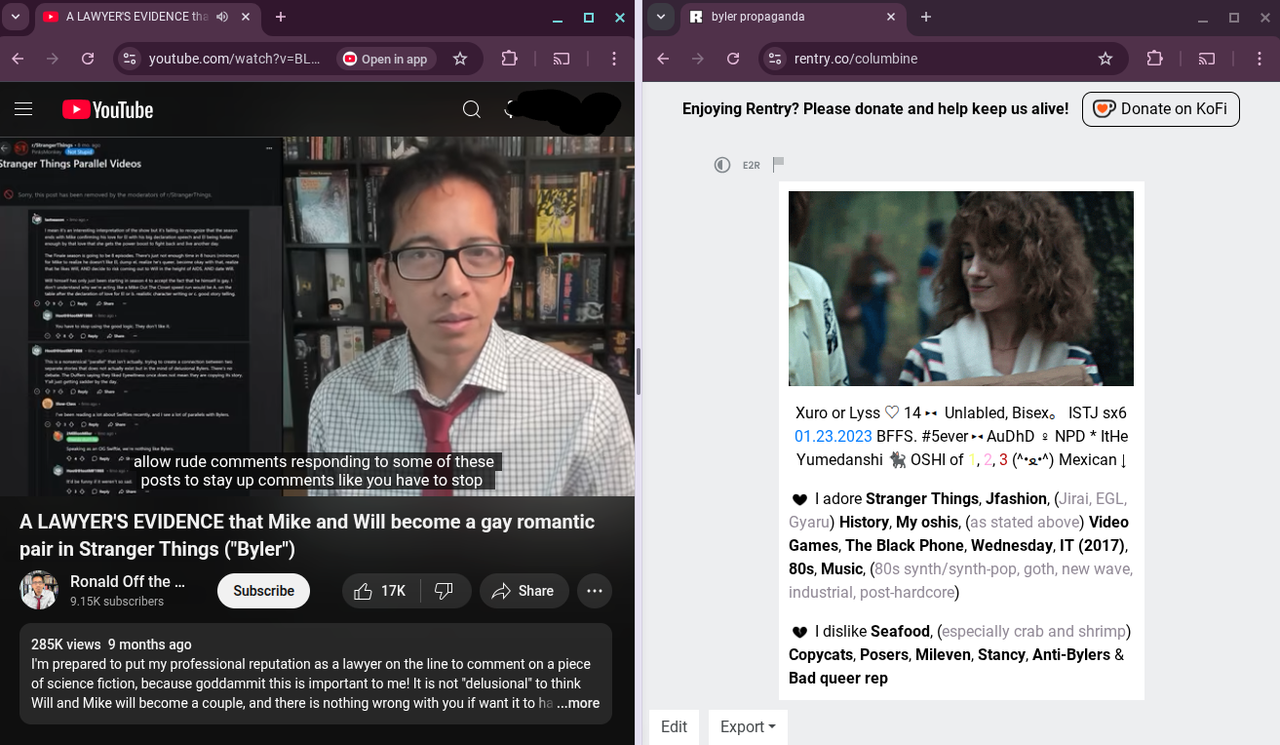Open Chrome three-dot menu in YouTube window
Image resolution: width=1280 pixels, height=745 pixels.
[x=614, y=59]
